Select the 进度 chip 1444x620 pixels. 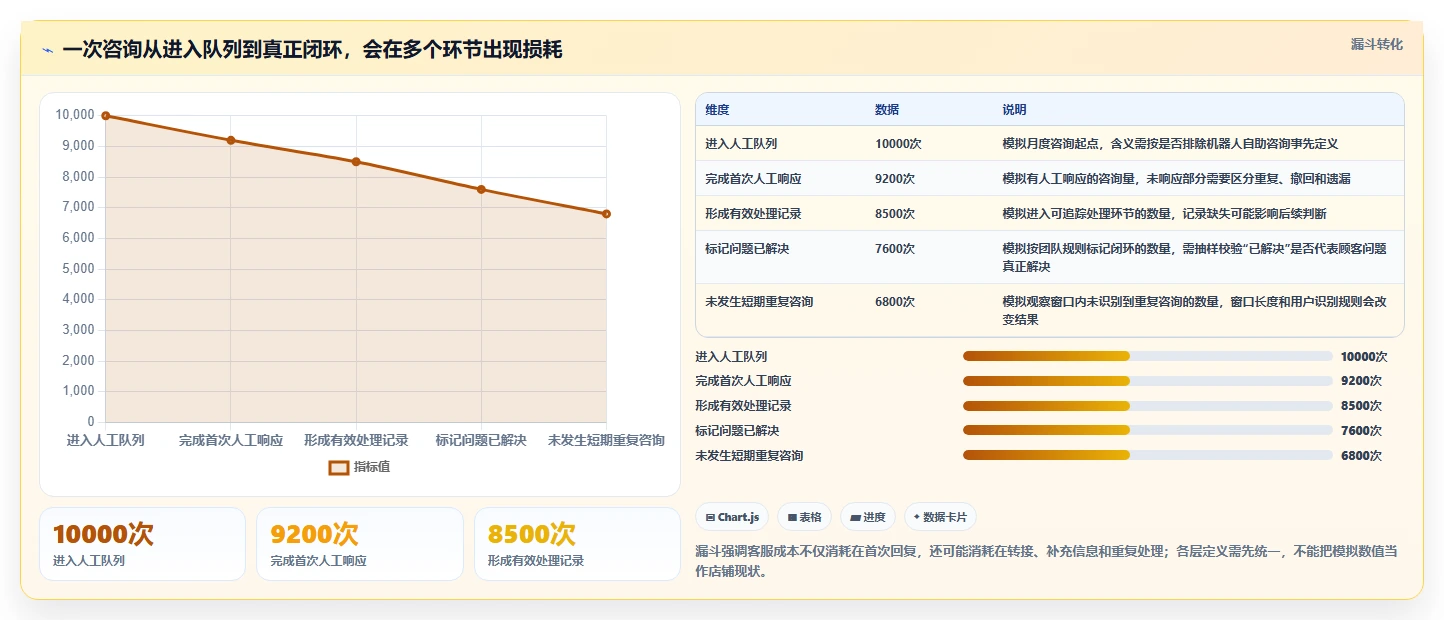tap(868, 517)
